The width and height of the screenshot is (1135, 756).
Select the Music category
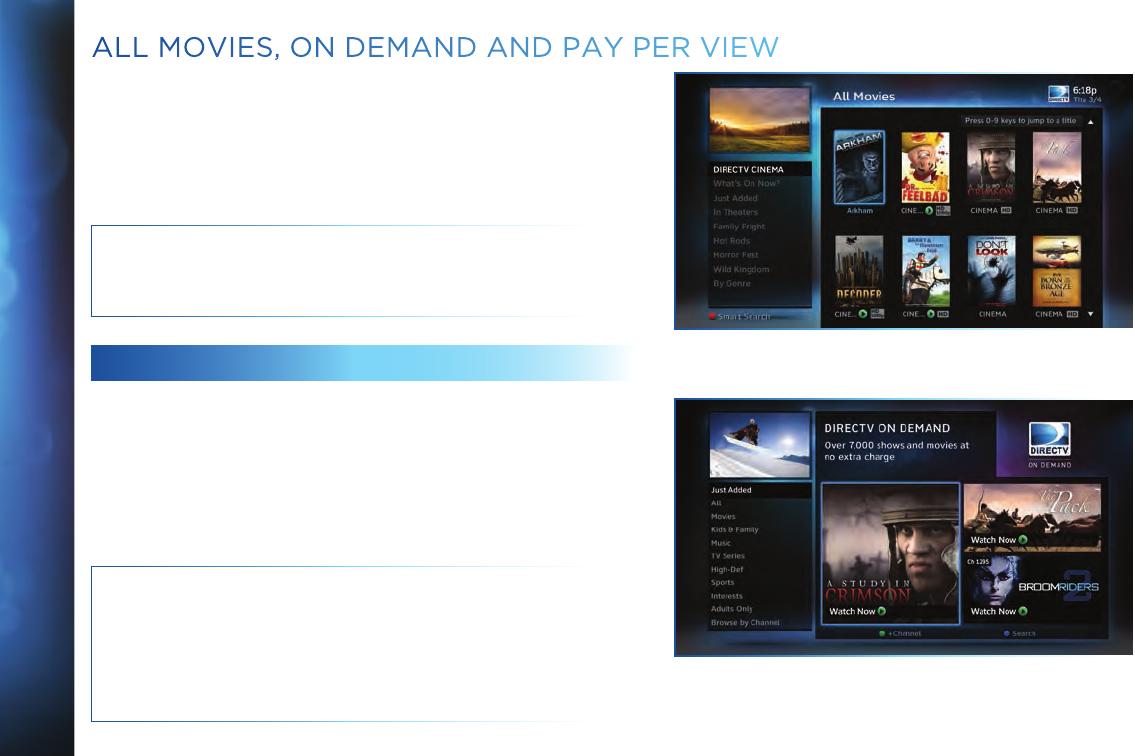[721, 543]
